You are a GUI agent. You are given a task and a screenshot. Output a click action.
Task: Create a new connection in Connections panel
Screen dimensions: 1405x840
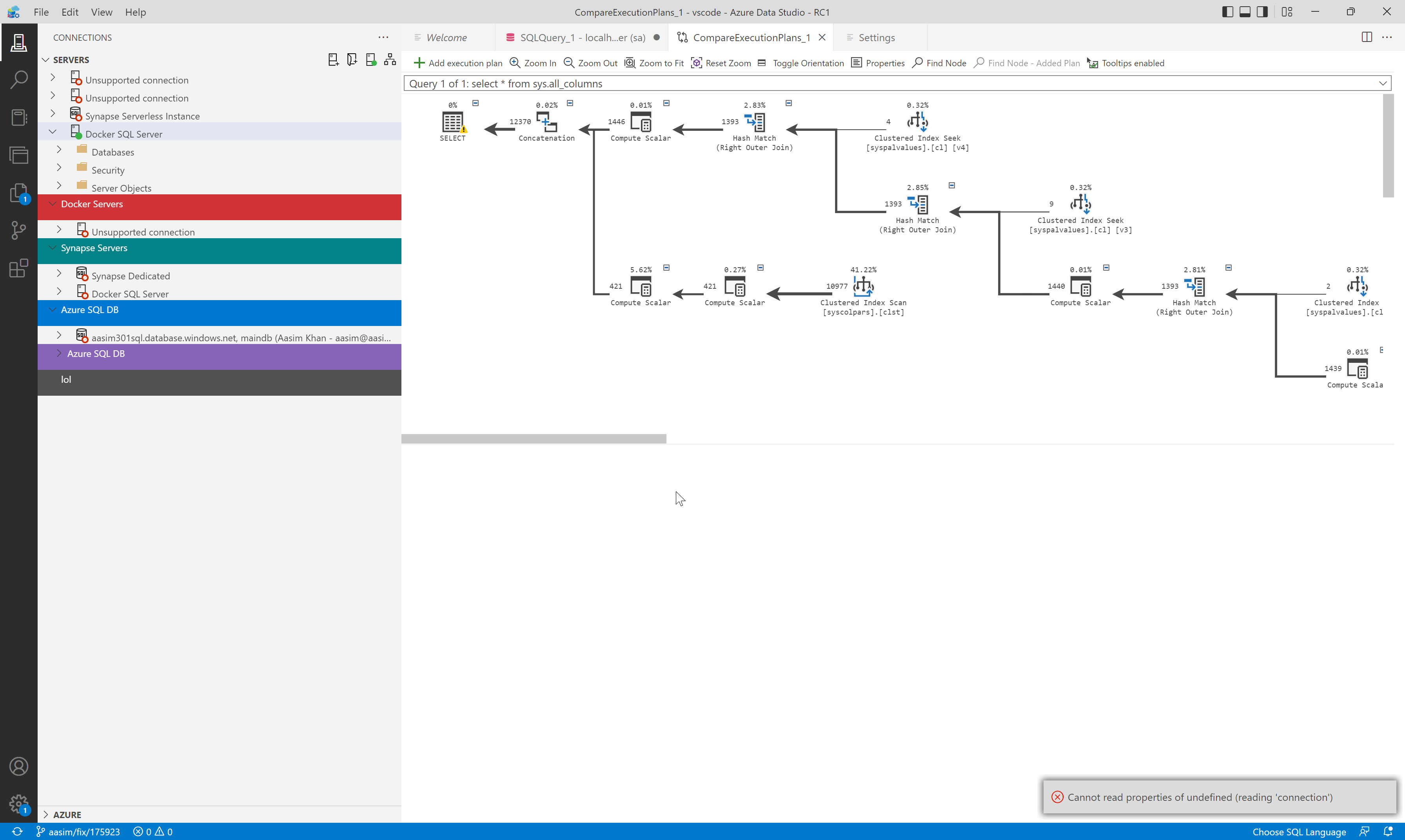tap(333, 59)
